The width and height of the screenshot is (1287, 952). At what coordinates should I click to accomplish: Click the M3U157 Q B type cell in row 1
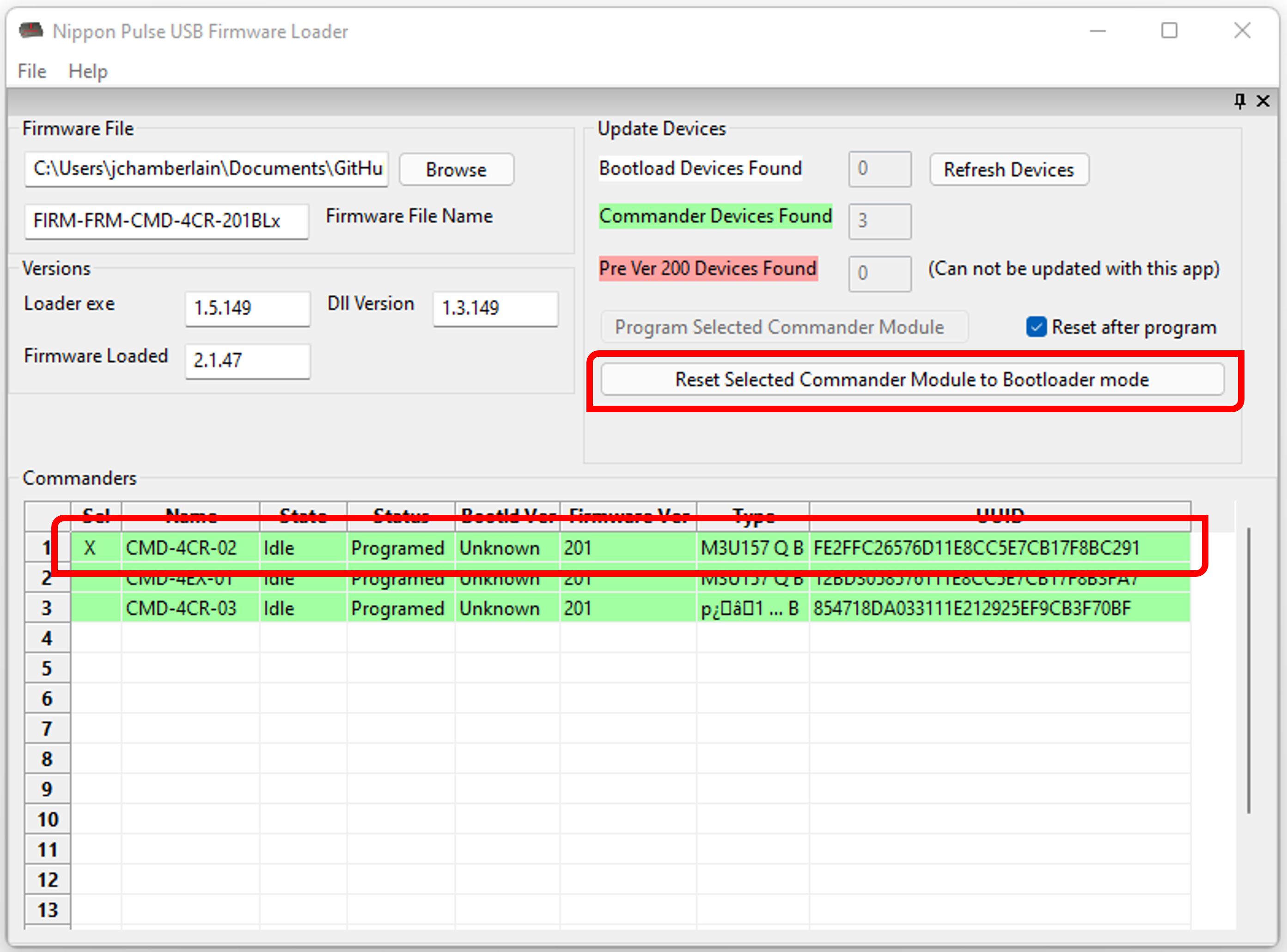coord(753,548)
